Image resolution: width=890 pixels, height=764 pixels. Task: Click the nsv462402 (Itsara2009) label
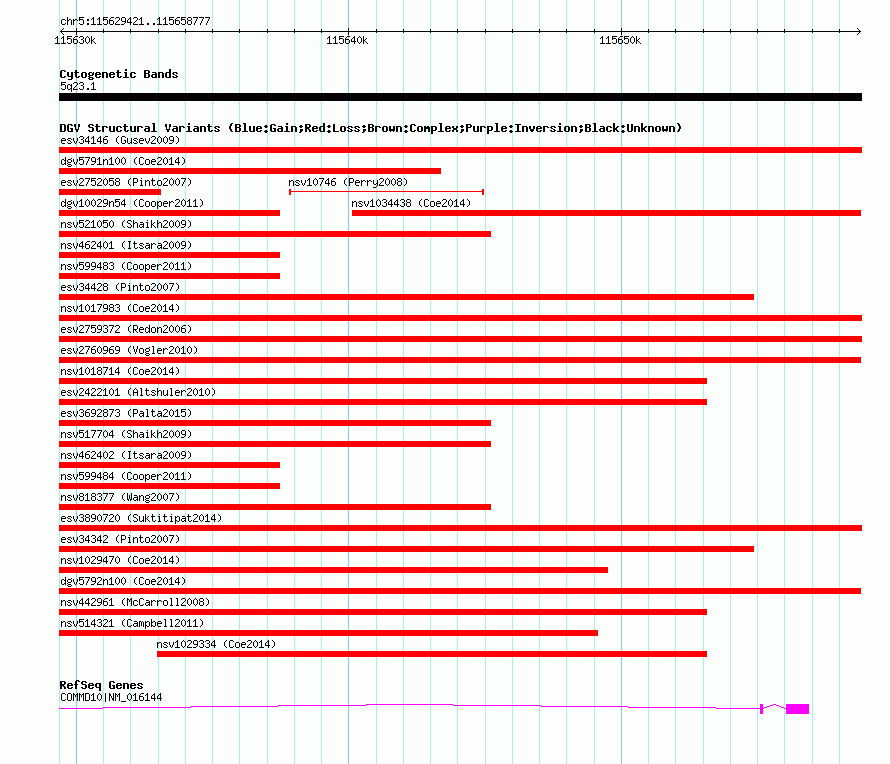126,455
